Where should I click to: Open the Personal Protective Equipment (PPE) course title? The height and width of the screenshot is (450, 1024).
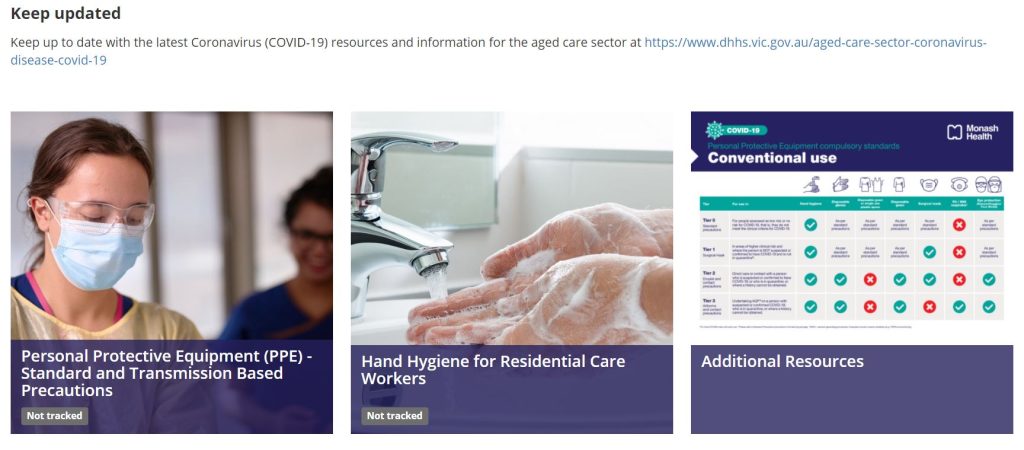tap(167, 373)
